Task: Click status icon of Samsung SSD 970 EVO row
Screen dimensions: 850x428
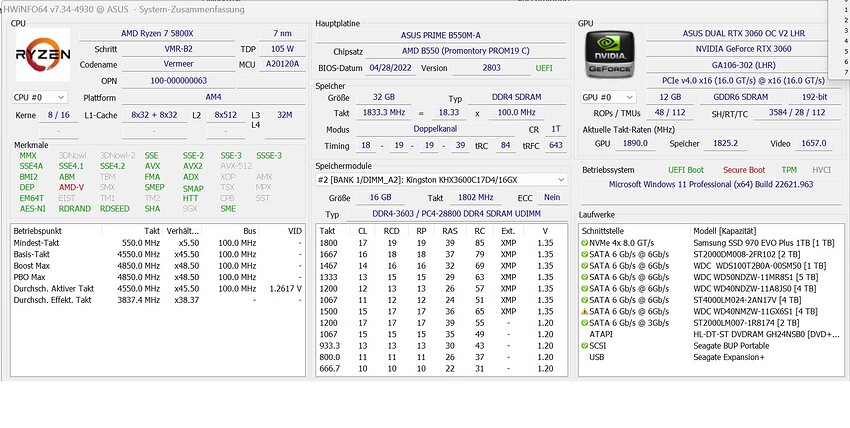Action: (x=584, y=243)
